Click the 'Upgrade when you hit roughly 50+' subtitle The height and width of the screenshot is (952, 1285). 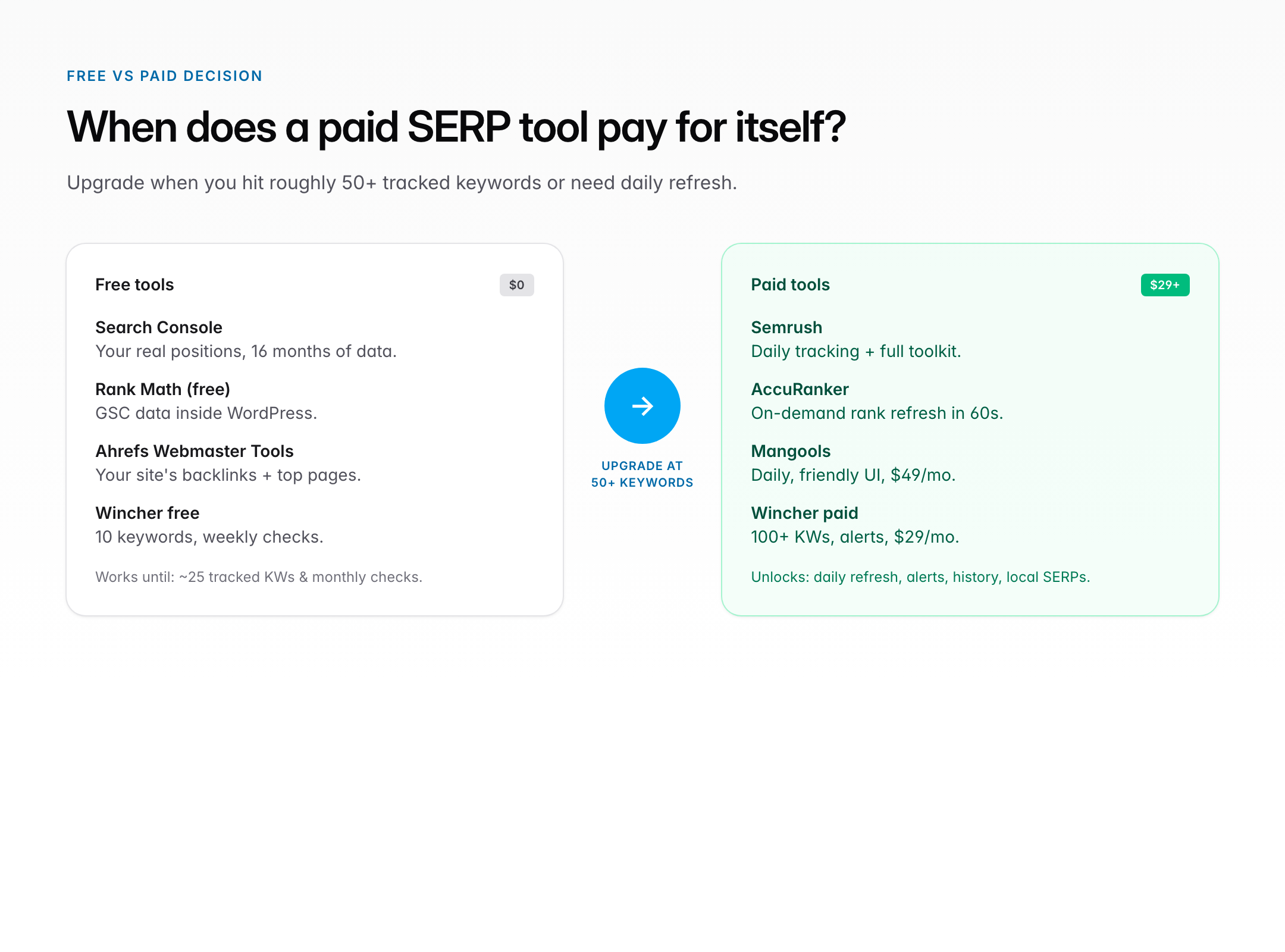pos(402,183)
